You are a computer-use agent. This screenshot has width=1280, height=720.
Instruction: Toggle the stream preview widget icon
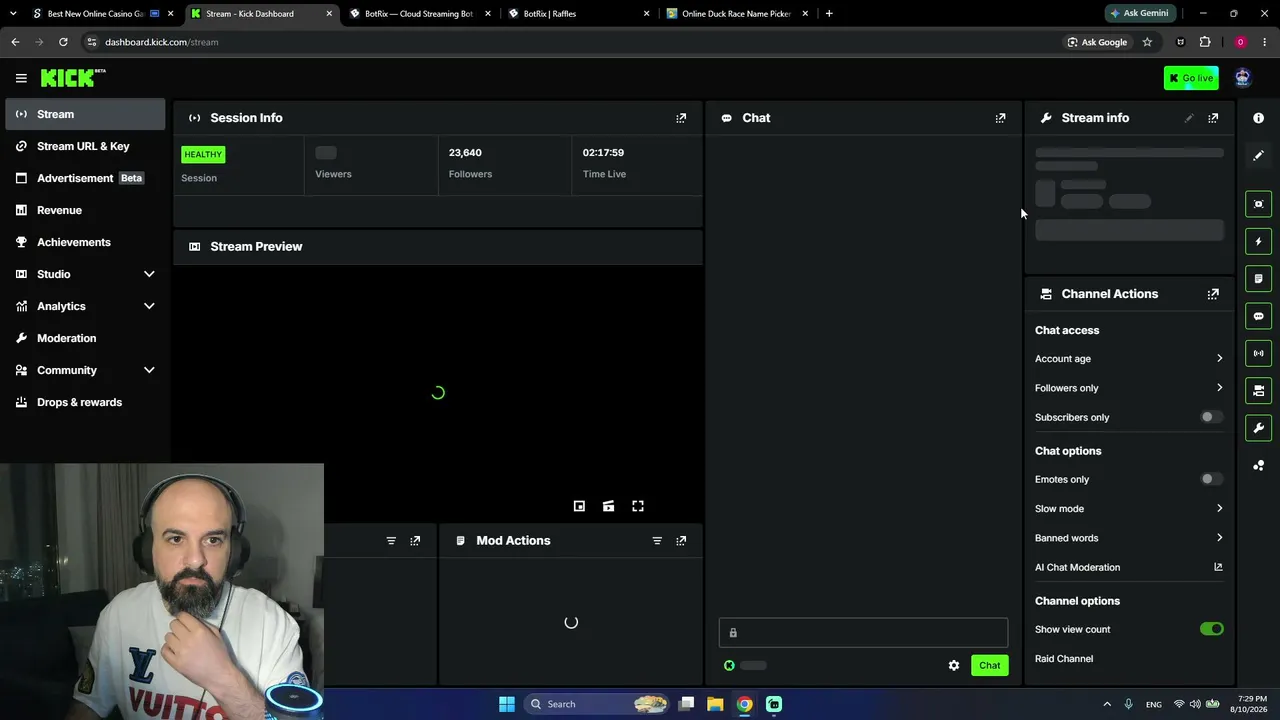(x=1258, y=204)
